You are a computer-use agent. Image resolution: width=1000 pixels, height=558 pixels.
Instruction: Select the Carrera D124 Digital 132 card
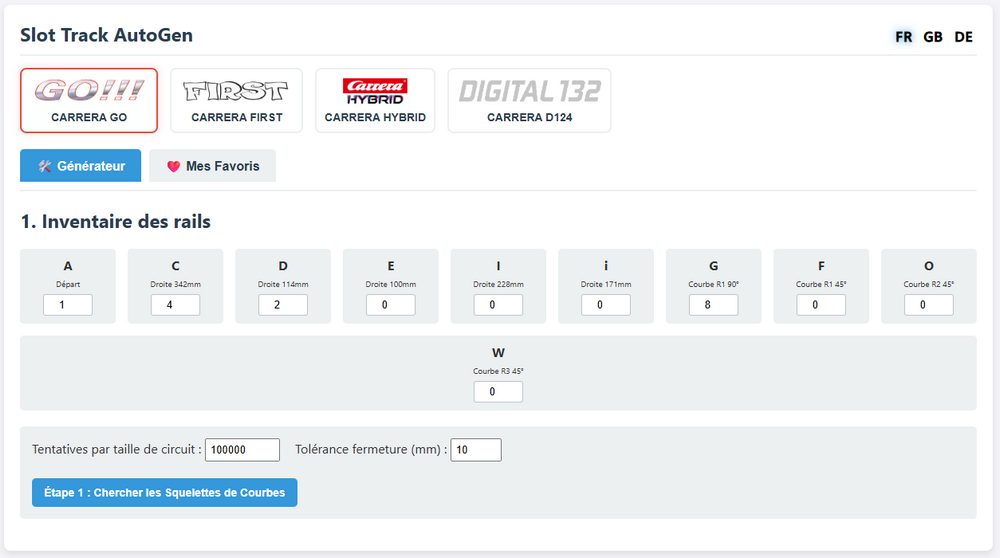[529, 101]
